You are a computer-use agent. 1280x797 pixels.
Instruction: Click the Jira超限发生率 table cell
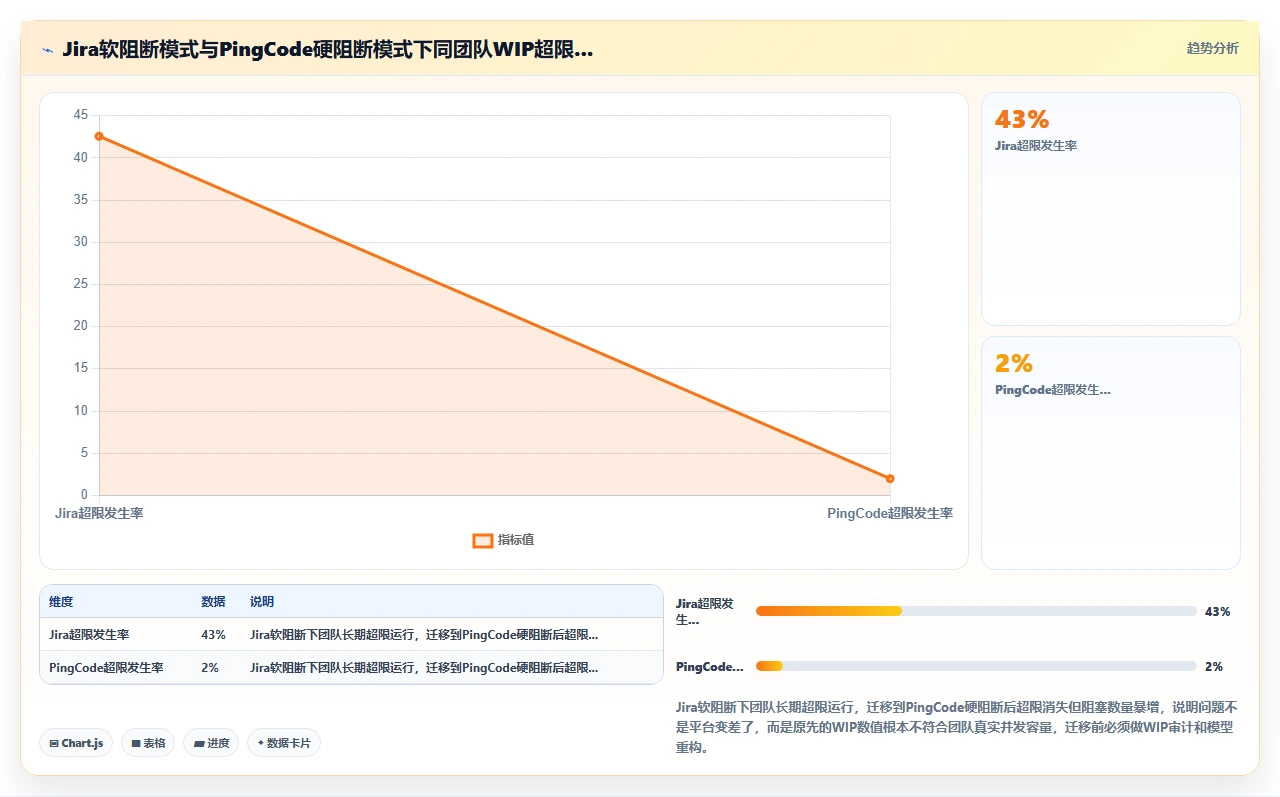click(x=89, y=635)
